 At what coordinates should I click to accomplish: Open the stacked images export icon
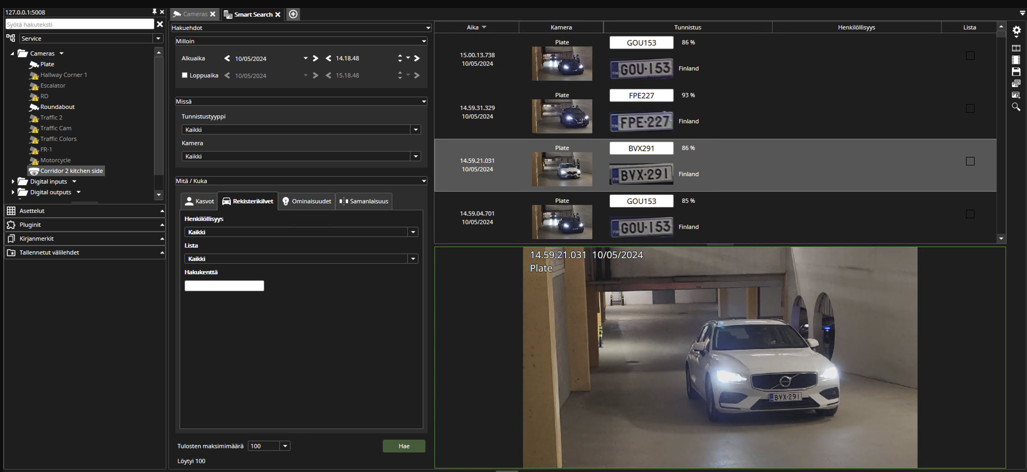tap(1016, 83)
